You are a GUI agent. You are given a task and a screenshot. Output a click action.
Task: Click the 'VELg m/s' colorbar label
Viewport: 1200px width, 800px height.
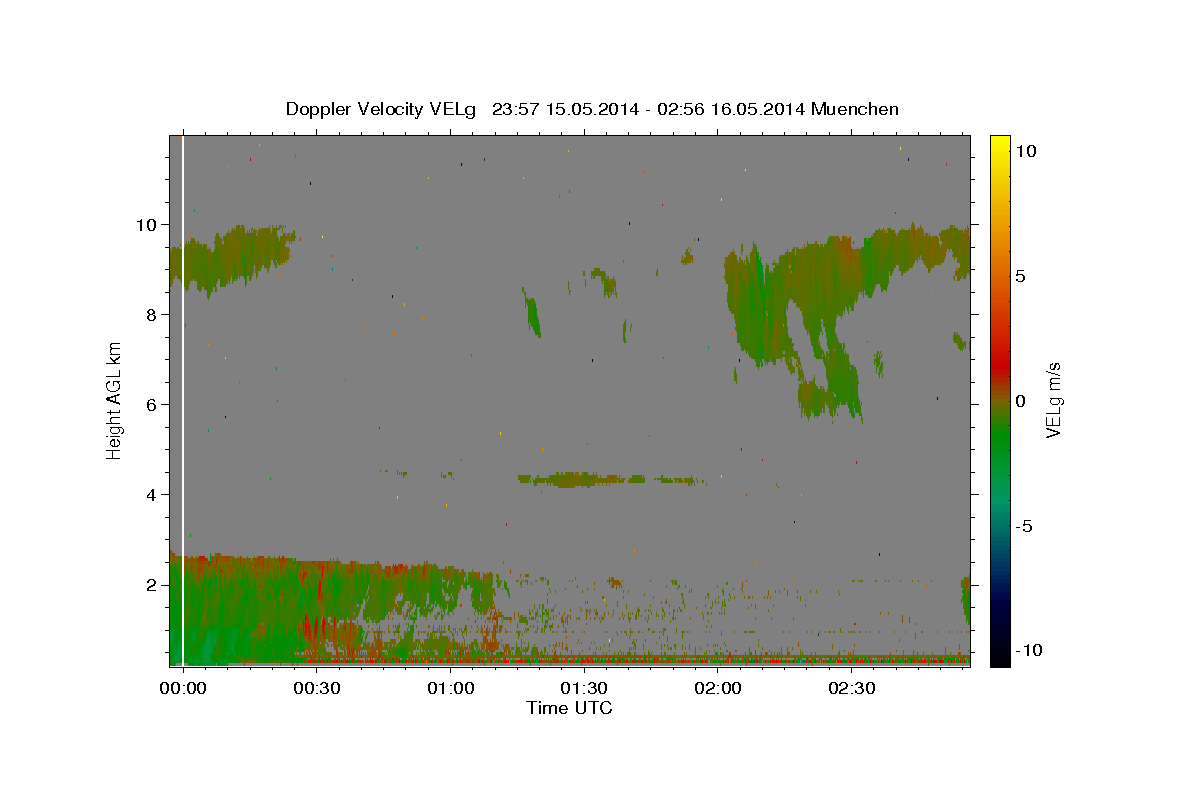pos(1054,400)
